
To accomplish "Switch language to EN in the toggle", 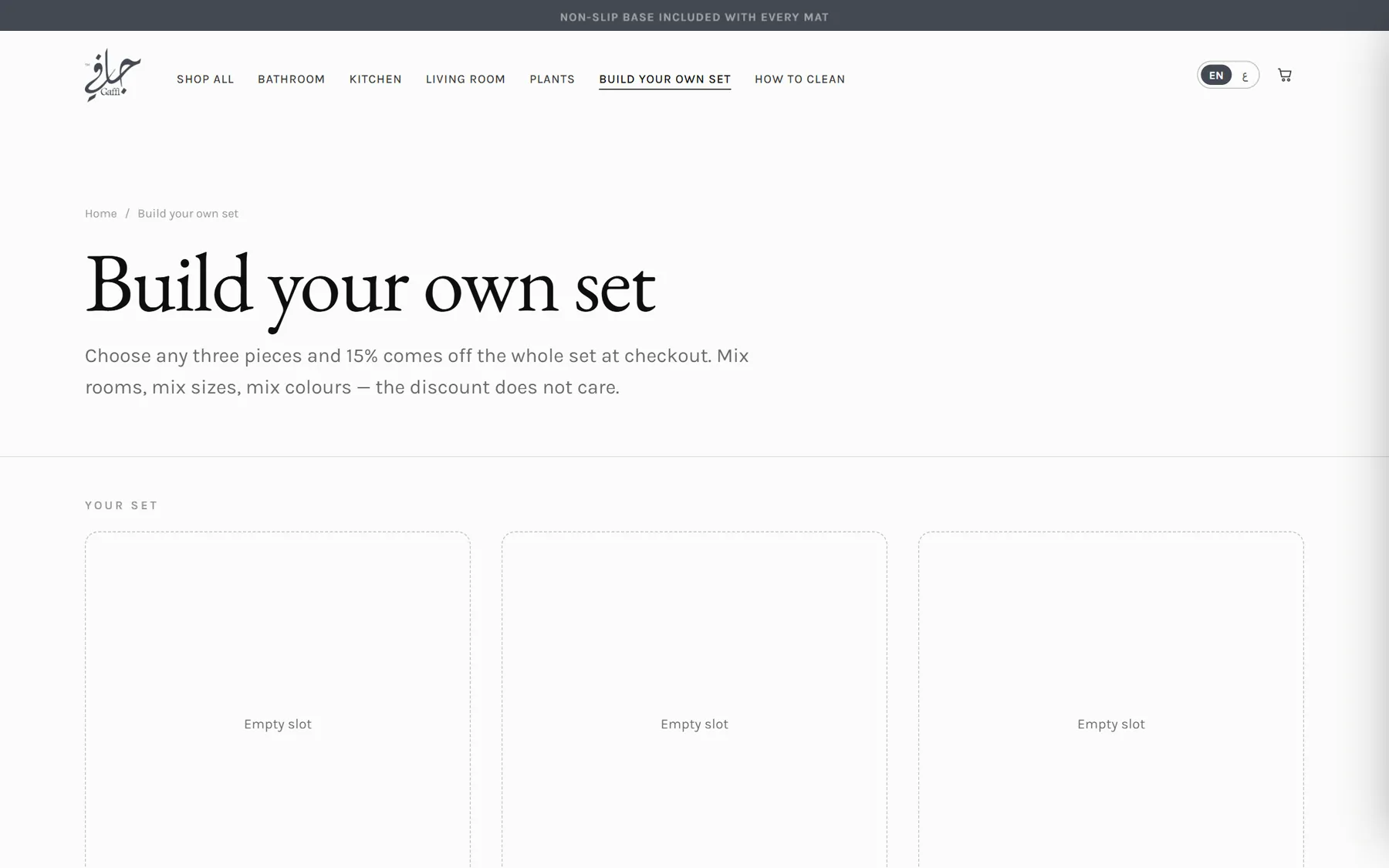I will [x=1216, y=75].
